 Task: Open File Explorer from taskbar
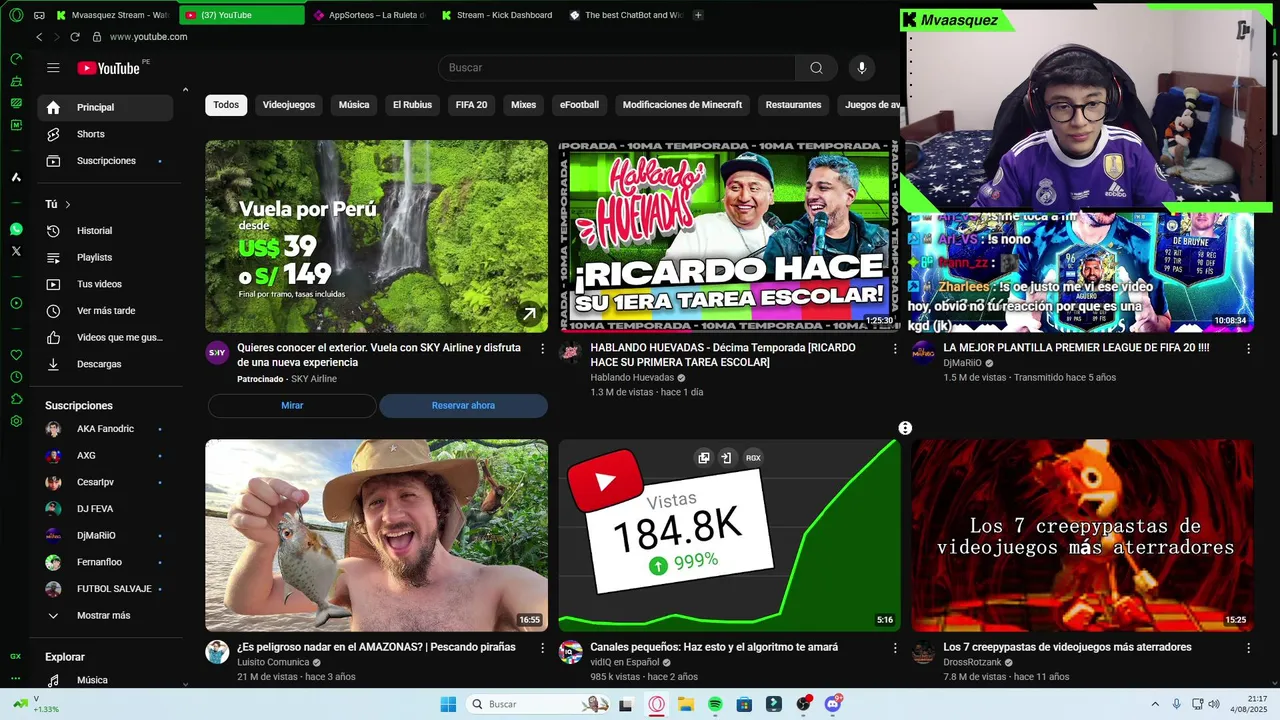[686, 704]
